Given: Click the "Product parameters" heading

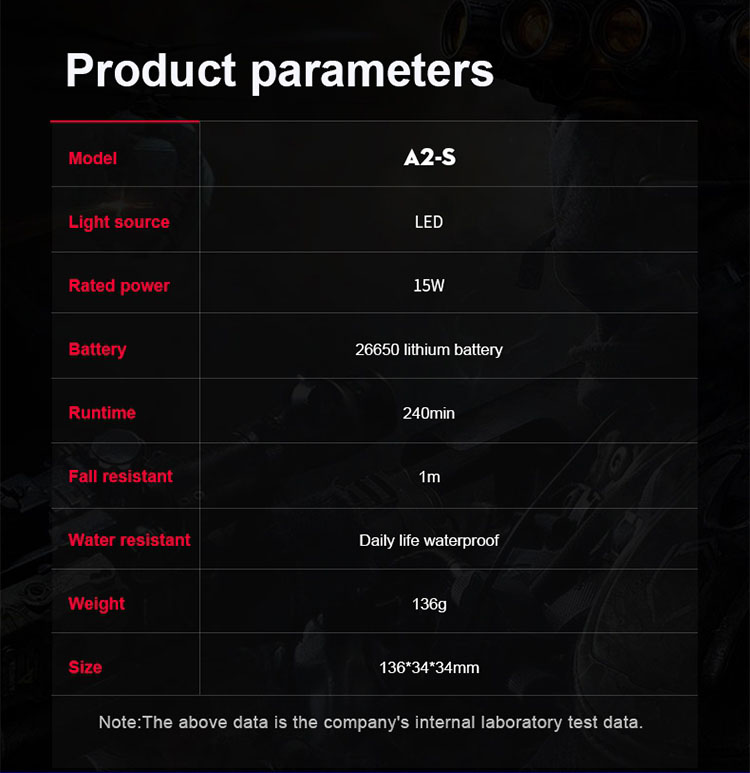Looking at the screenshot, I should (x=280, y=71).
